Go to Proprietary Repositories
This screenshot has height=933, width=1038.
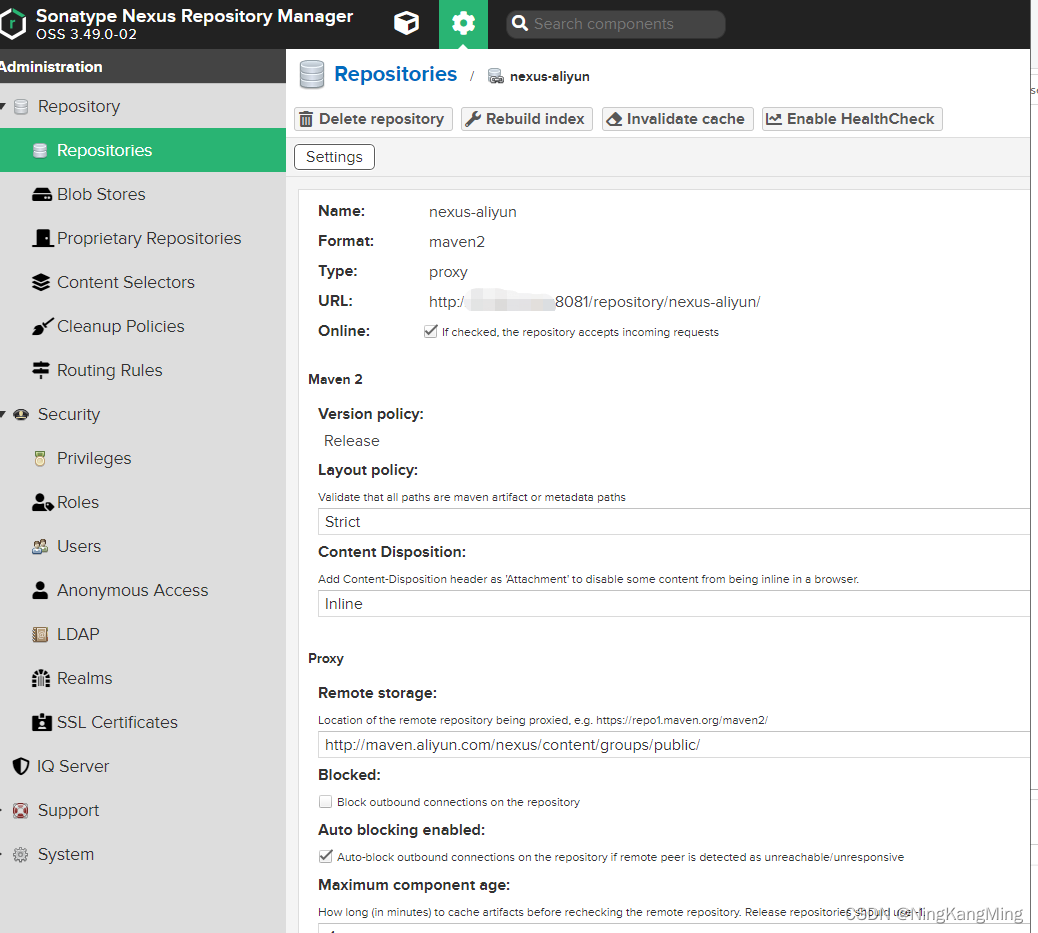[x=149, y=238]
